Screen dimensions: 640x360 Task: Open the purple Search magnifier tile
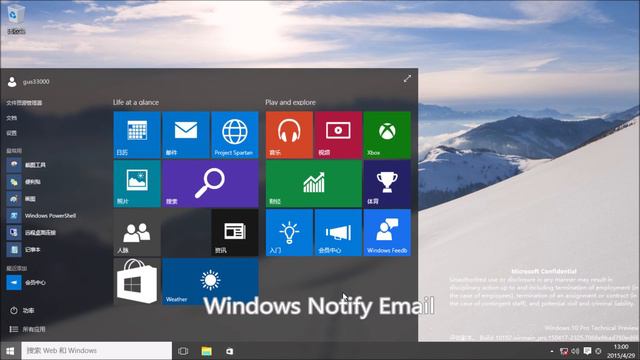pos(210,184)
